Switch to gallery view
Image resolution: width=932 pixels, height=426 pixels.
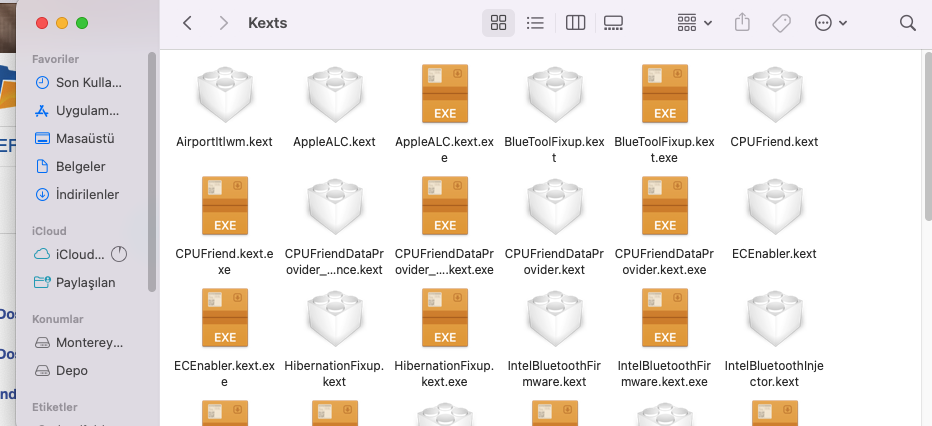click(614, 23)
